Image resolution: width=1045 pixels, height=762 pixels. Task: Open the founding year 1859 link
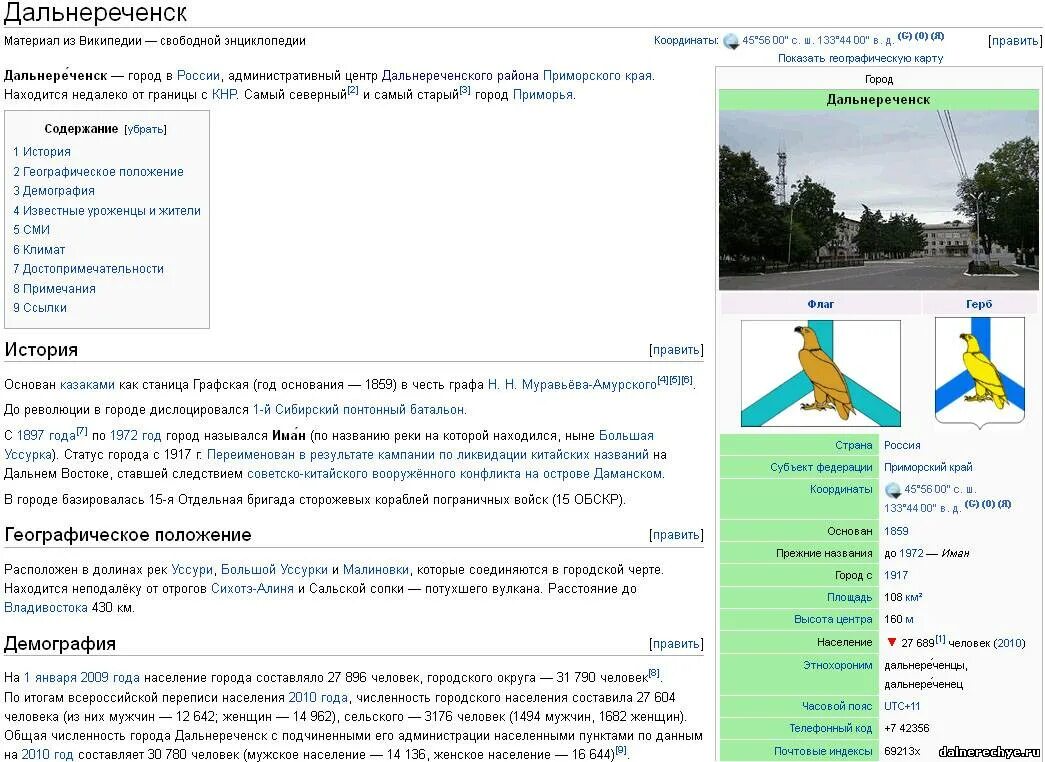896,531
